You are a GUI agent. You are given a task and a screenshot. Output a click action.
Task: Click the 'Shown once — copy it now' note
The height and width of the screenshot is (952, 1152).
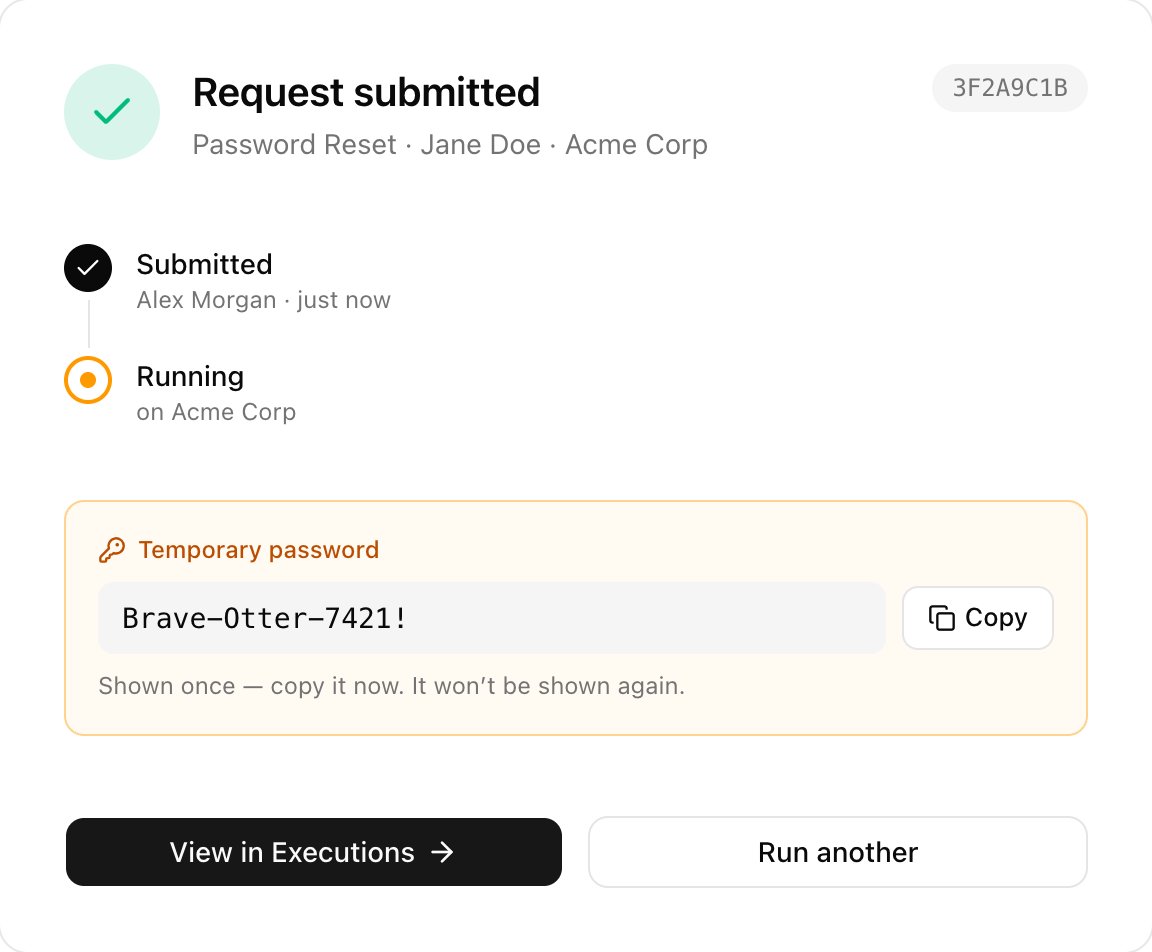point(392,685)
